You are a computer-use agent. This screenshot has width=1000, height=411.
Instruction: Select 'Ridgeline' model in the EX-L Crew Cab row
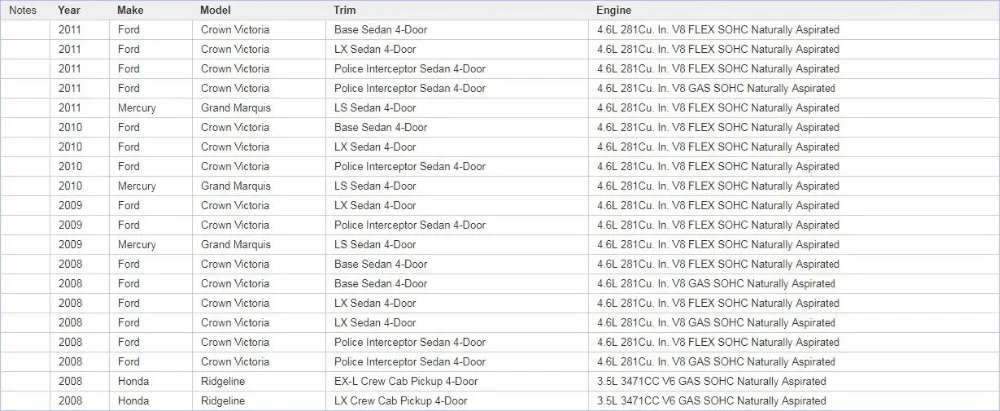[223, 382]
